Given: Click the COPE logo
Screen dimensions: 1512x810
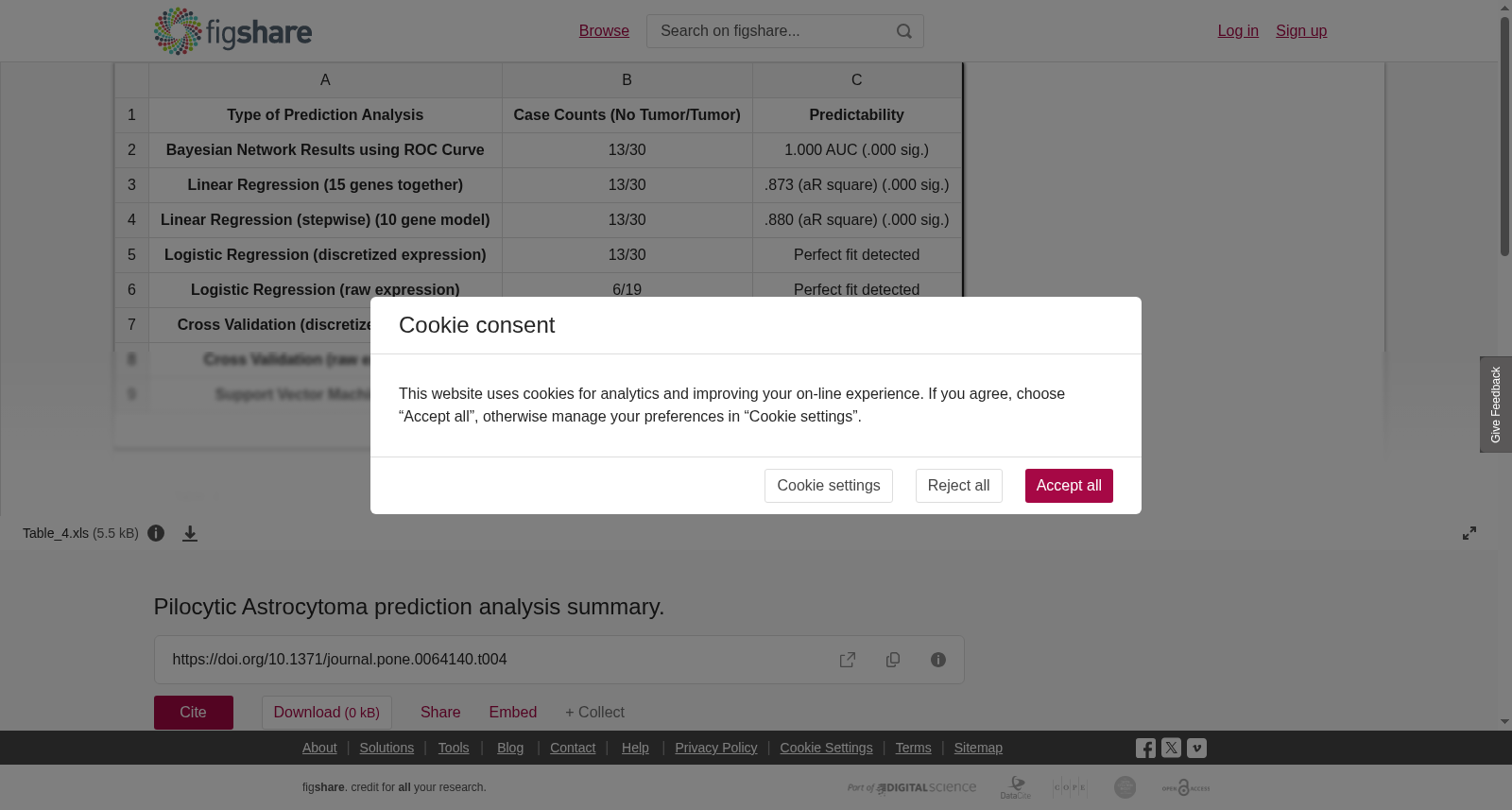Looking at the screenshot, I should click(1071, 787).
